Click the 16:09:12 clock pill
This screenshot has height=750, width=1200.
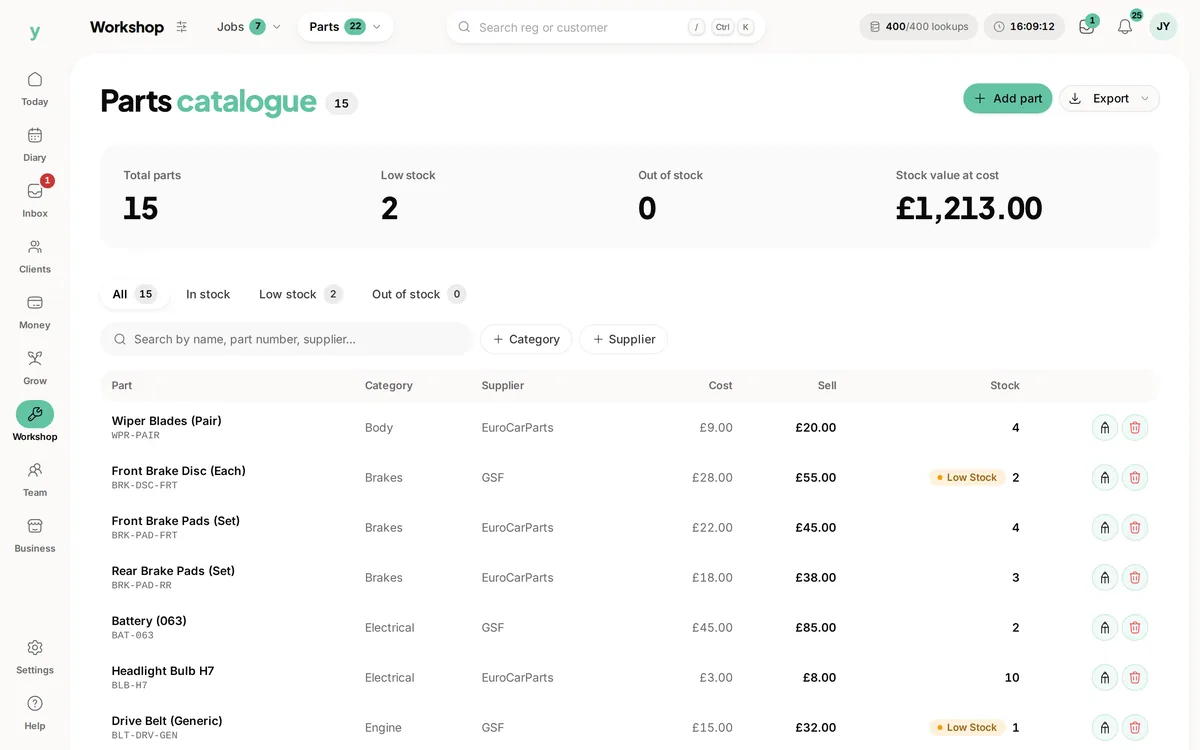[1024, 27]
